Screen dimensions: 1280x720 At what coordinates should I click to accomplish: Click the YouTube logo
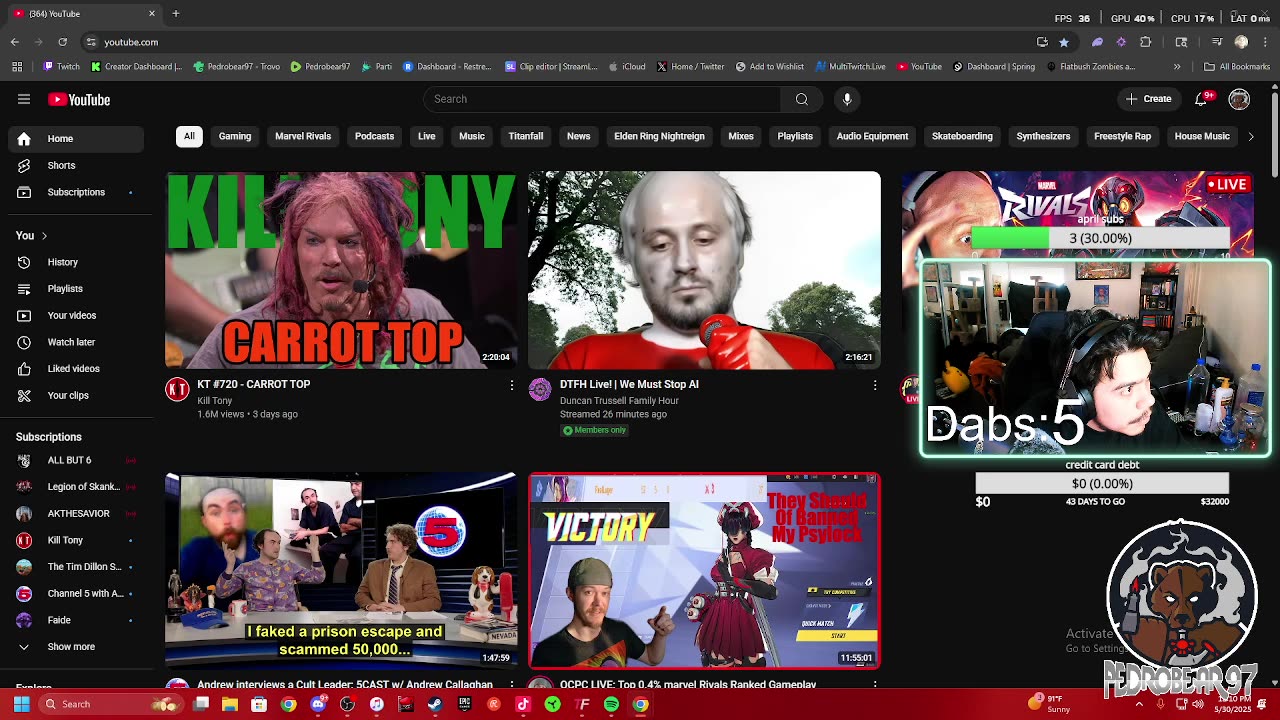[79, 99]
